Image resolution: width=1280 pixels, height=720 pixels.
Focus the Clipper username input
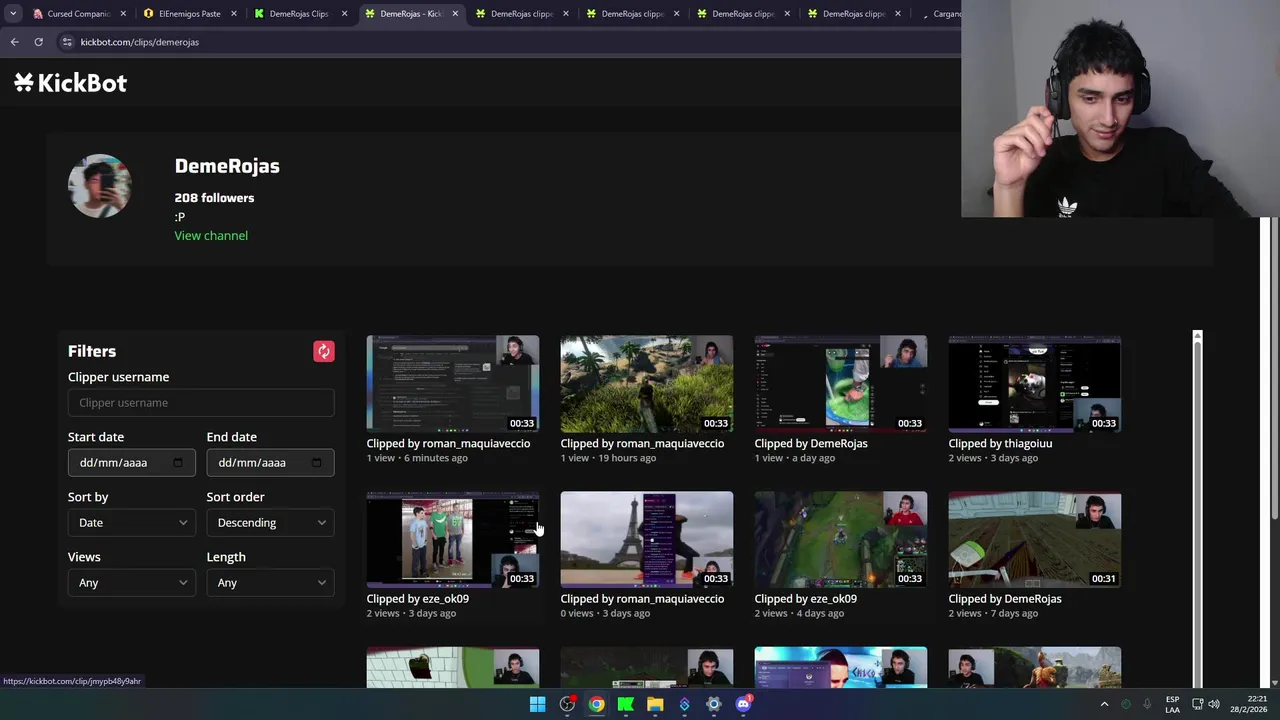[201, 403]
